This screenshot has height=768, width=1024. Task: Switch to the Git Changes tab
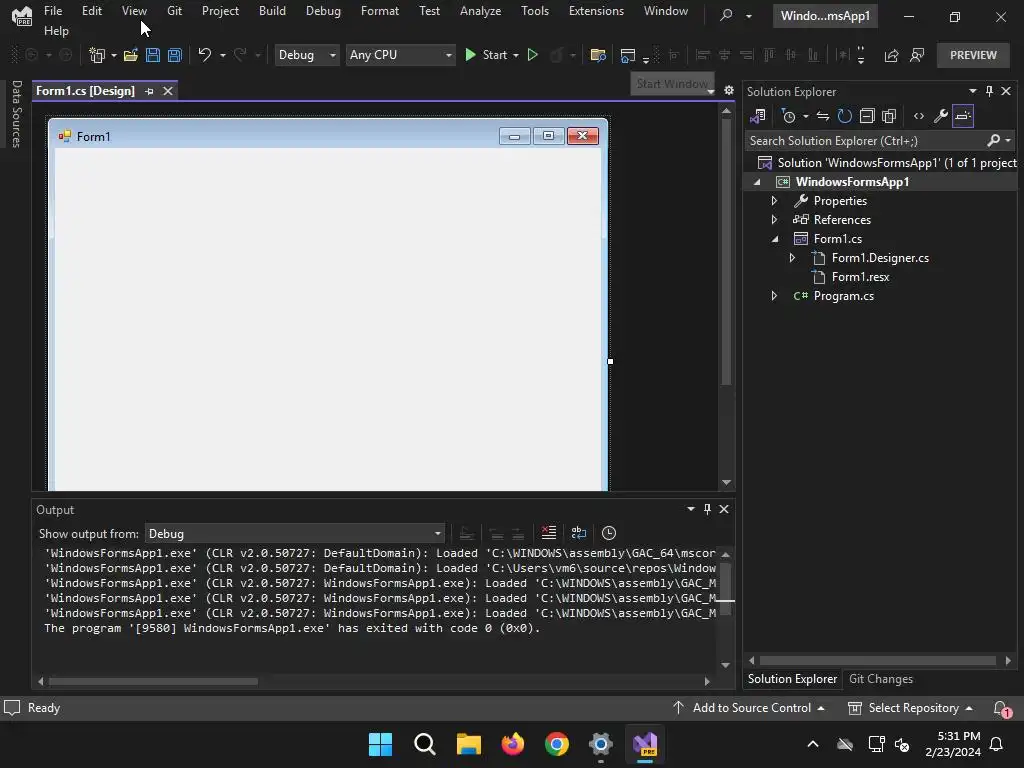pos(880,679)
